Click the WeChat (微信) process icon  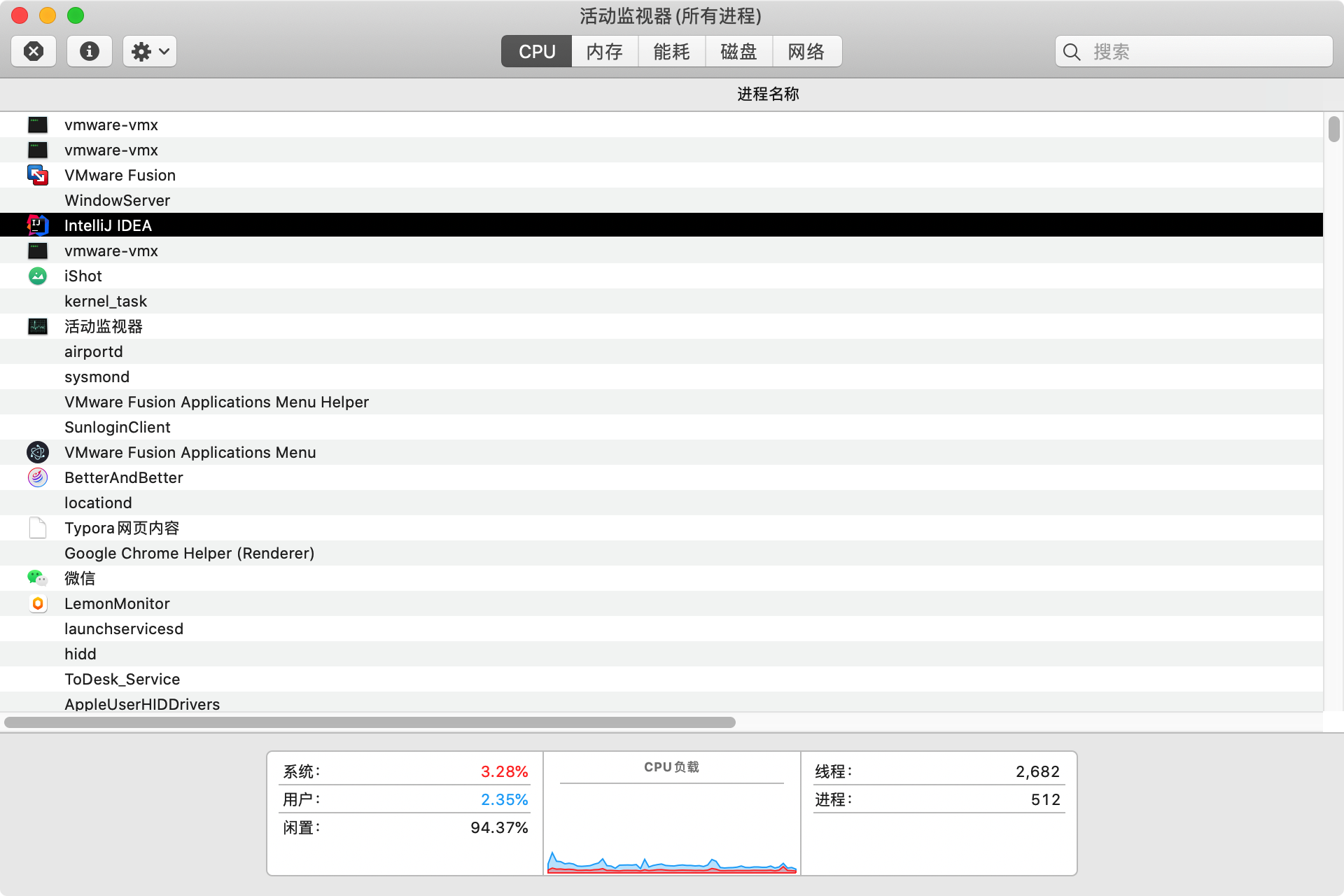38,578
